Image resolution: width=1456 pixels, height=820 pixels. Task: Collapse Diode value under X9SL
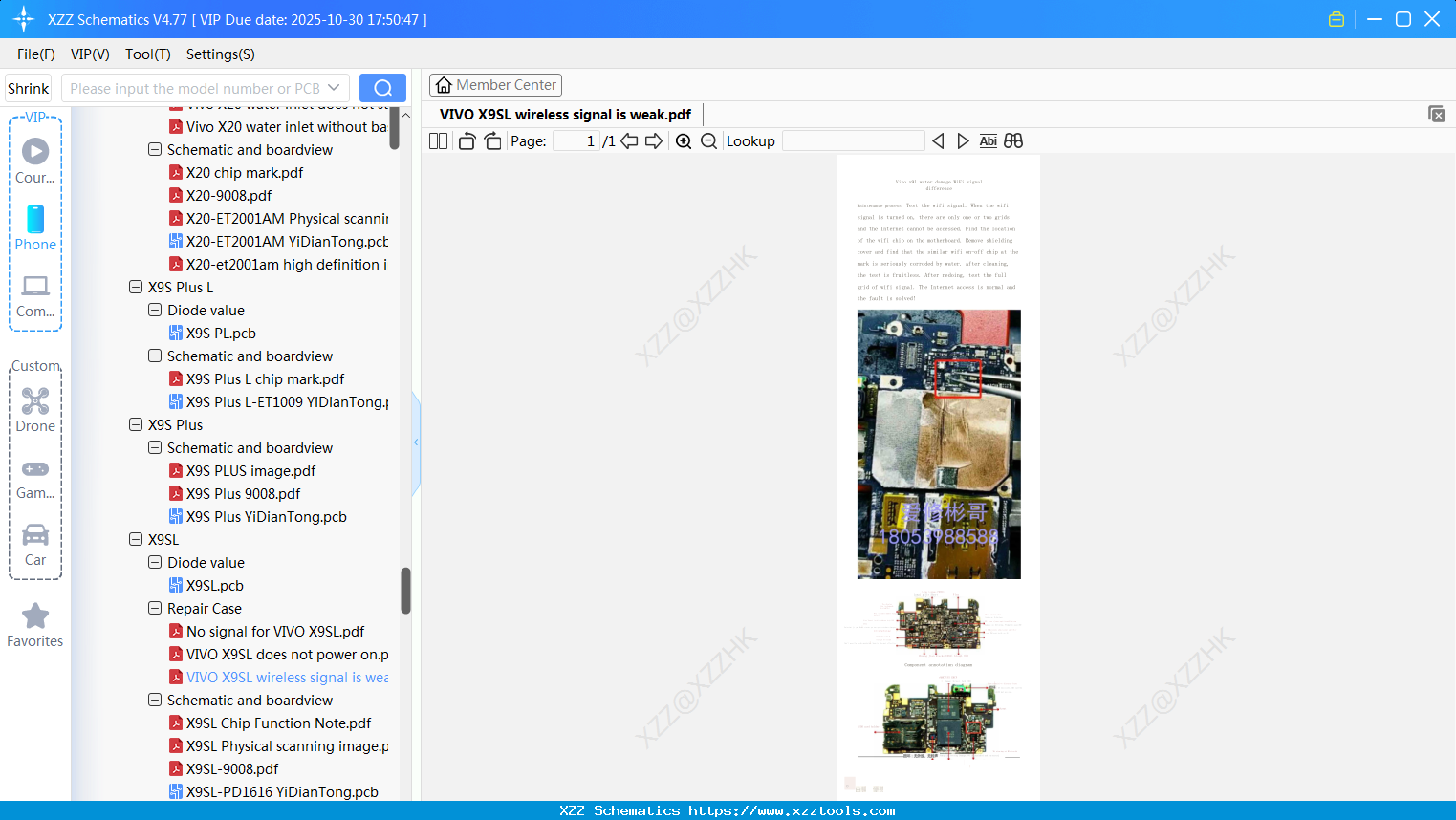155,562
